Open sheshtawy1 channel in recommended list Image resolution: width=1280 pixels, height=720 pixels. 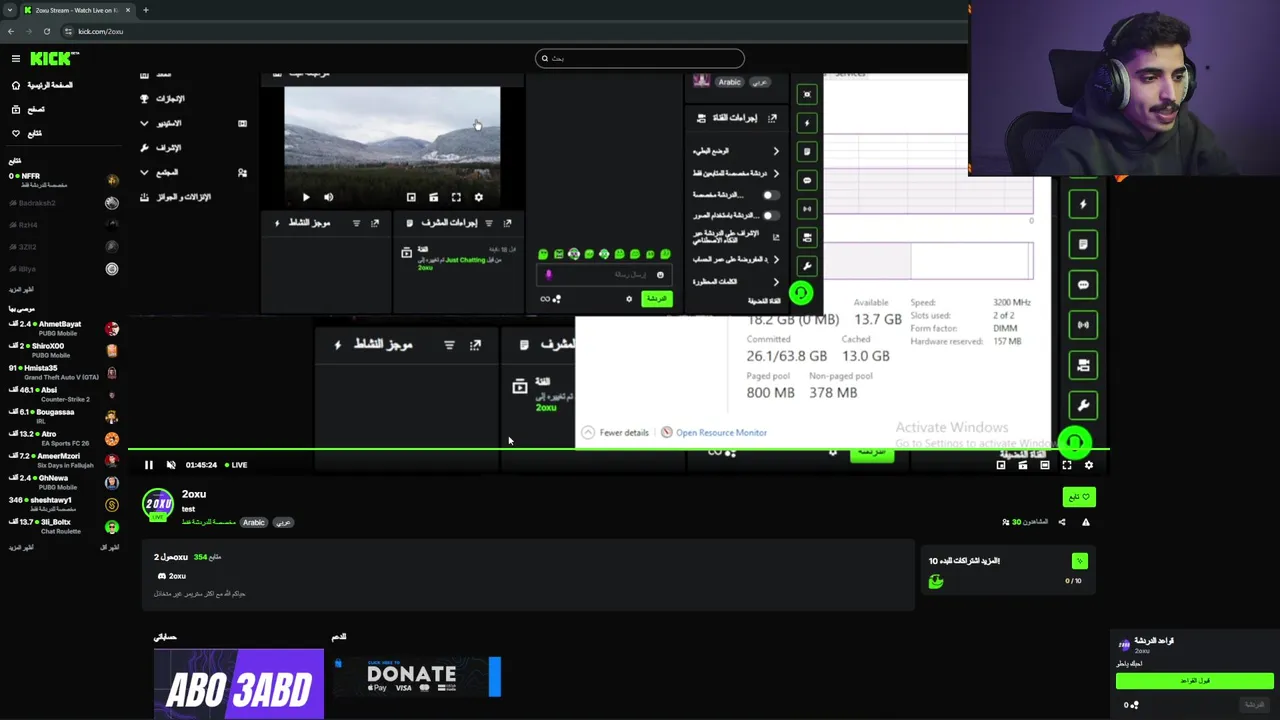click(62, 504)
